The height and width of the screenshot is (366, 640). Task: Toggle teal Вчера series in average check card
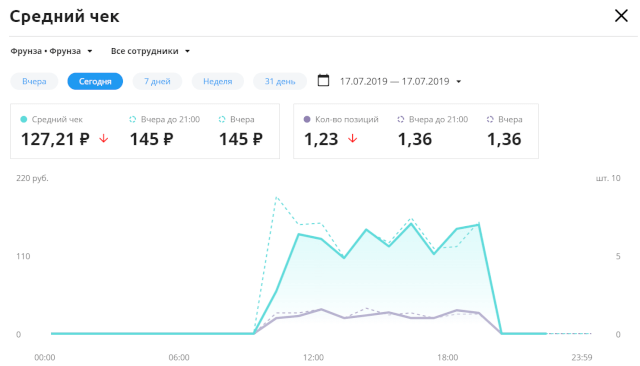(x=222, y=119)
